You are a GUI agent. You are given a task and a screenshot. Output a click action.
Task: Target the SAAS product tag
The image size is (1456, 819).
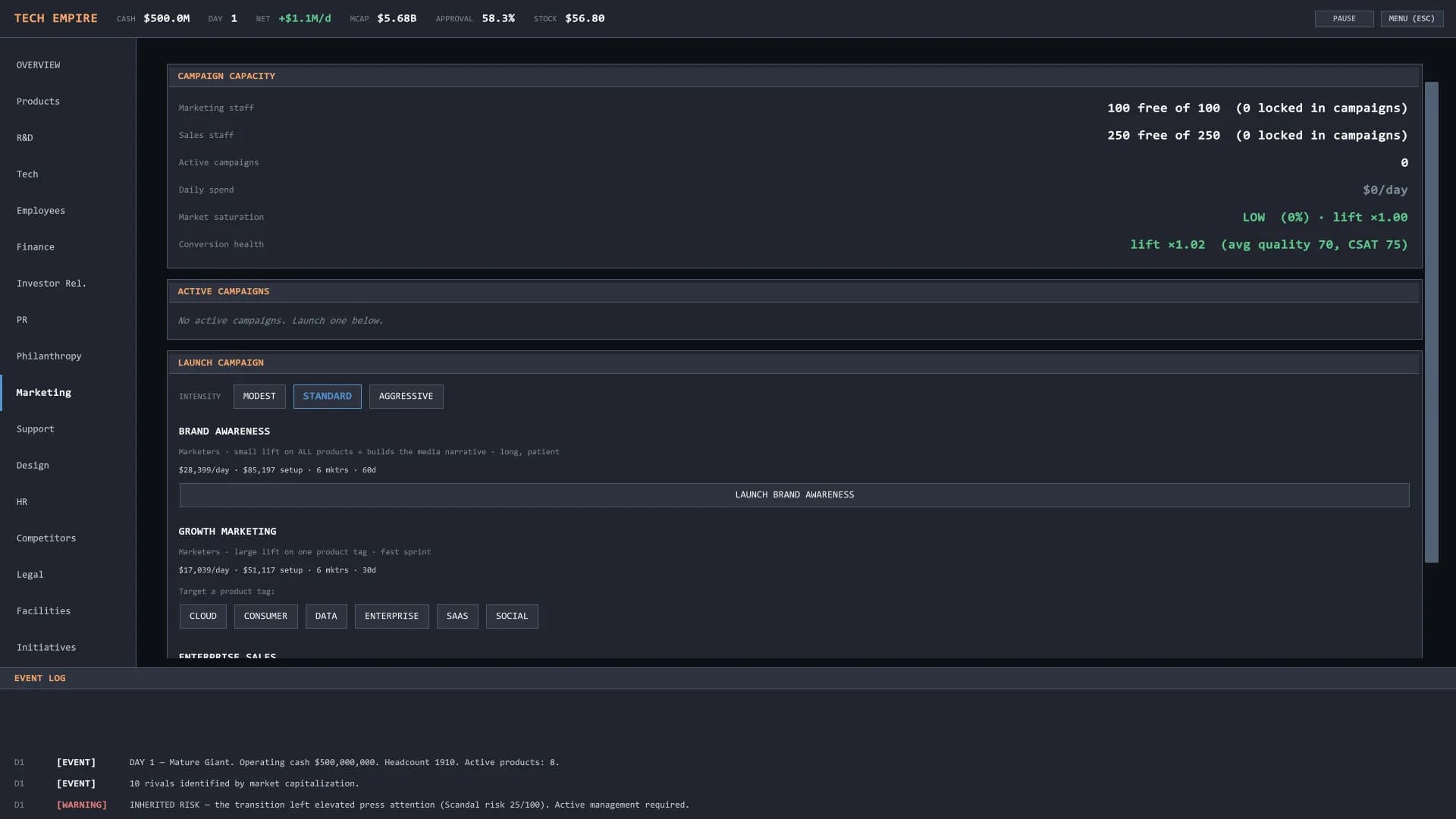click(x=457, y=617)
